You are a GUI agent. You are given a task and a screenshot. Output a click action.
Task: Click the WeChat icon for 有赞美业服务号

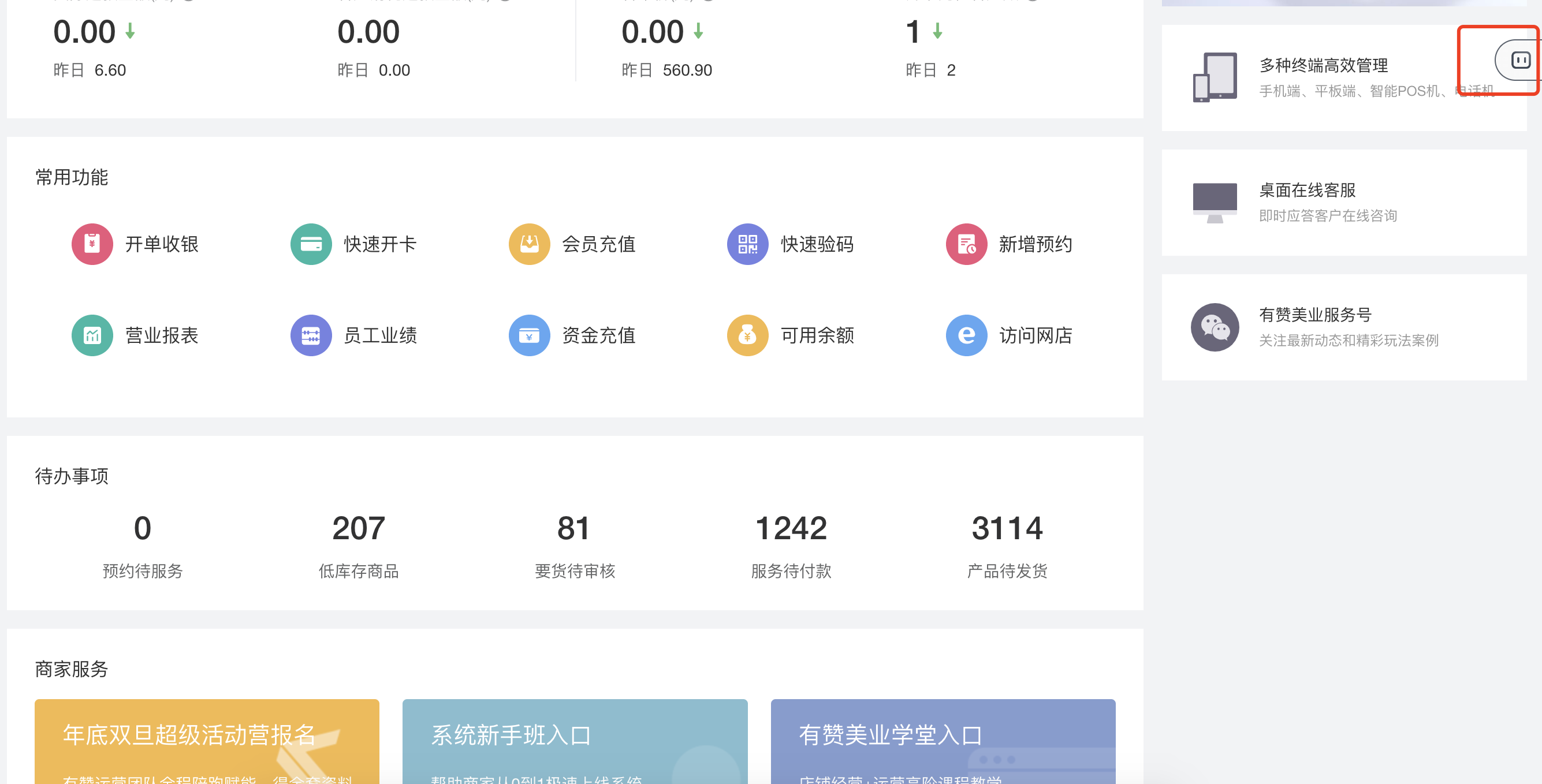(1215, 327)
